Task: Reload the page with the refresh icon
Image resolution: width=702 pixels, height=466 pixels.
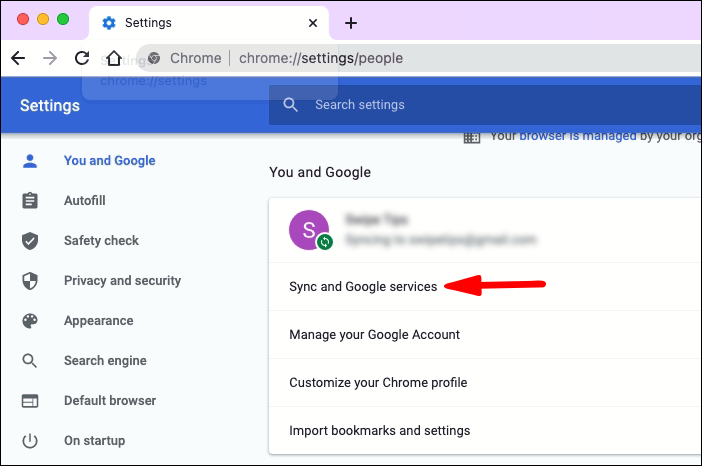Action: click(x=82, y=58)
